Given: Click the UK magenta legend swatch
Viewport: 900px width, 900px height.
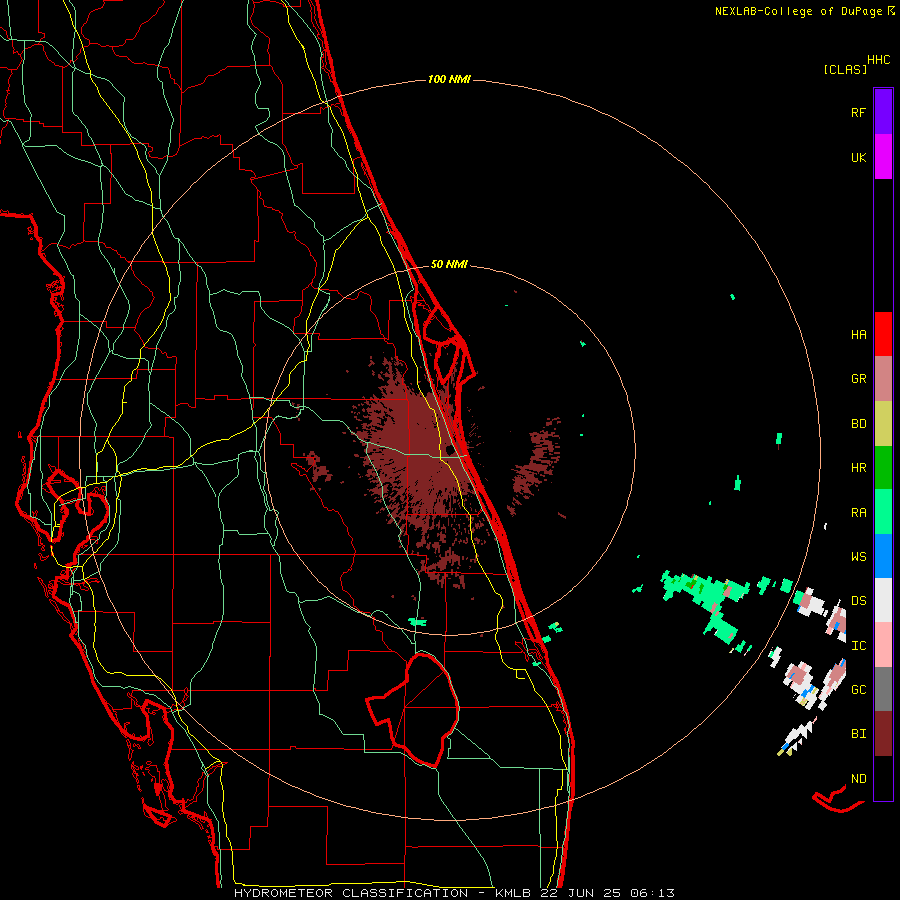Looking at the screenshot, I should tap(883, 156).
